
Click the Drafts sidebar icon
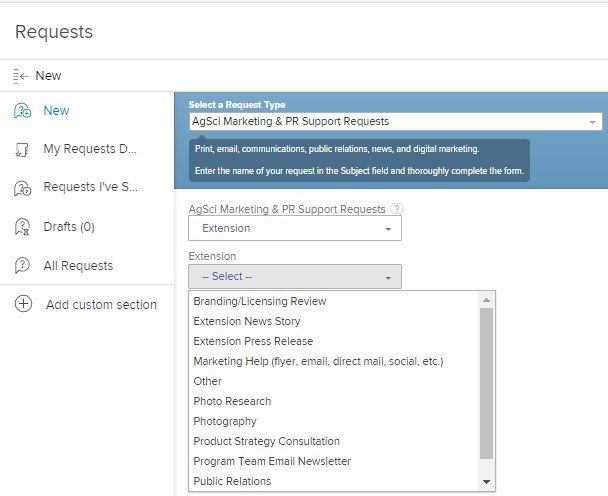coord(22,227)
